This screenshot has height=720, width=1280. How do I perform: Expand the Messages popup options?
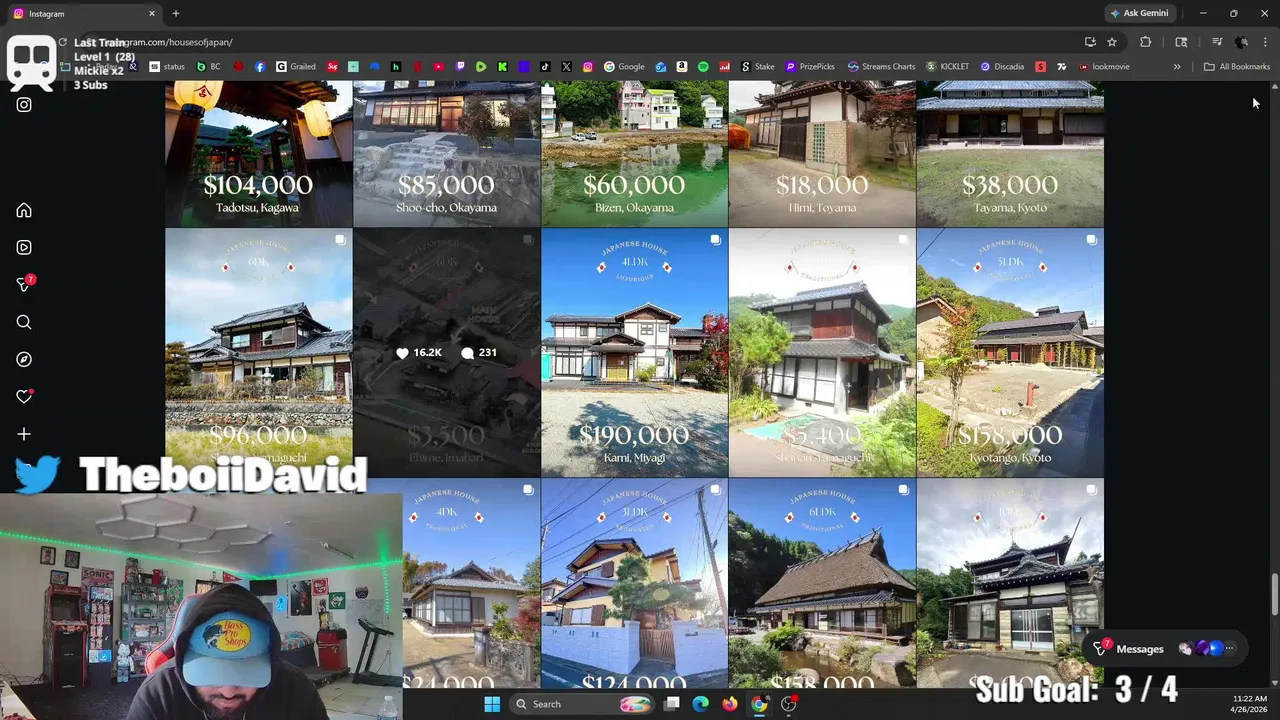1229,649
